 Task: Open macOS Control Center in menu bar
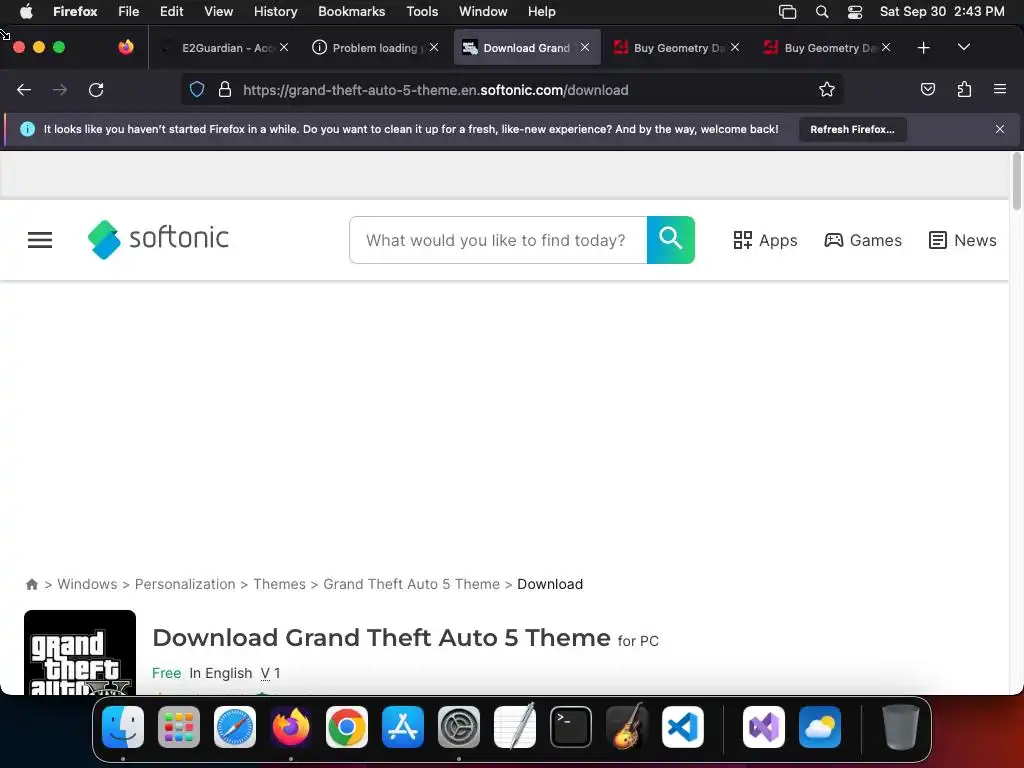pos(855,12)
